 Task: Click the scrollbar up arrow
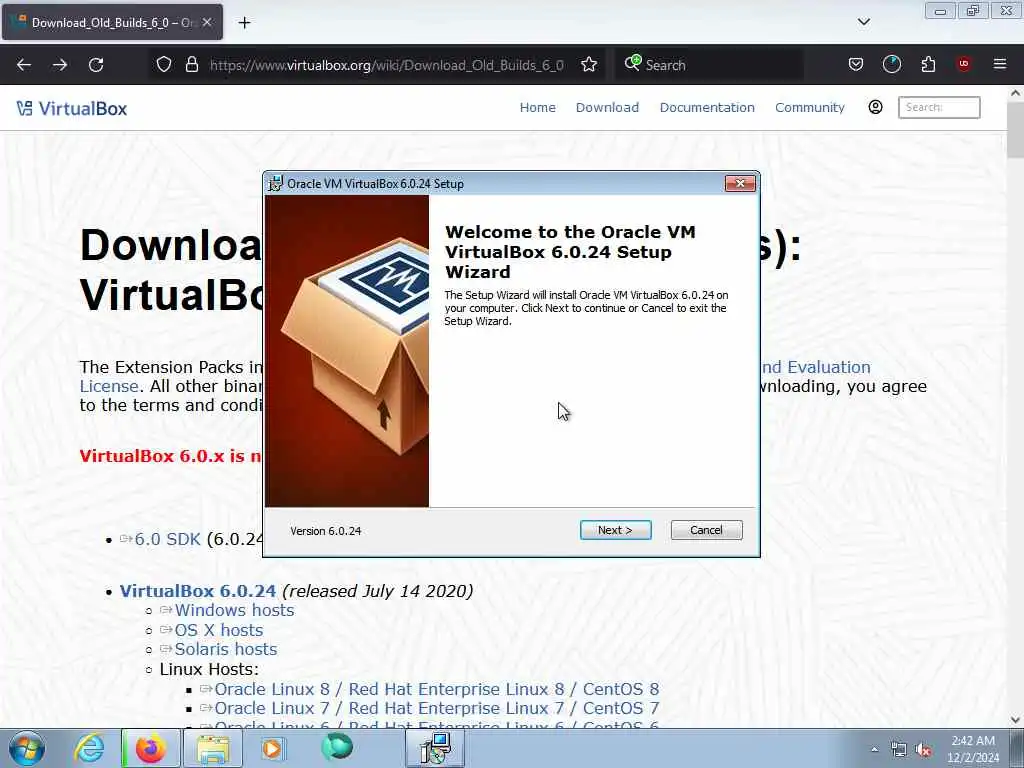1016,93
